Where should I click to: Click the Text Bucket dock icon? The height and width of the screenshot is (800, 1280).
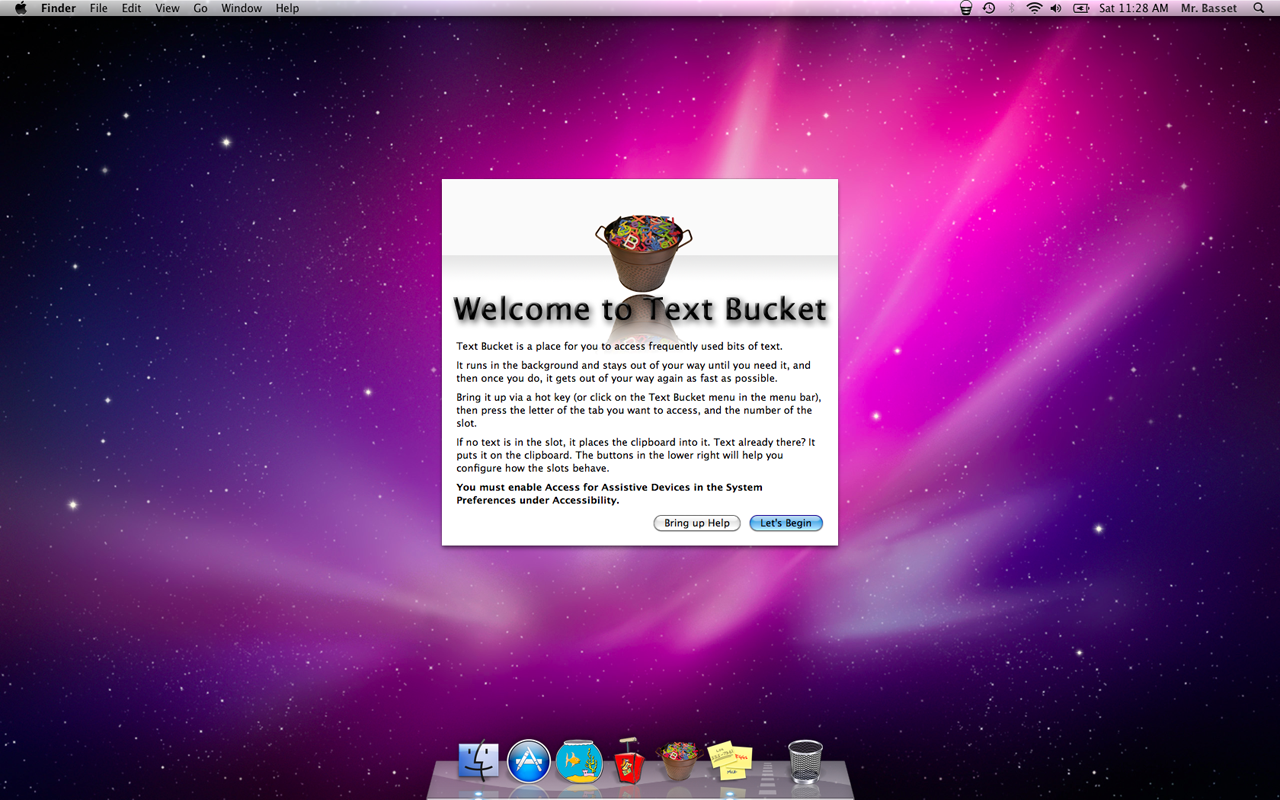[677, 761]
